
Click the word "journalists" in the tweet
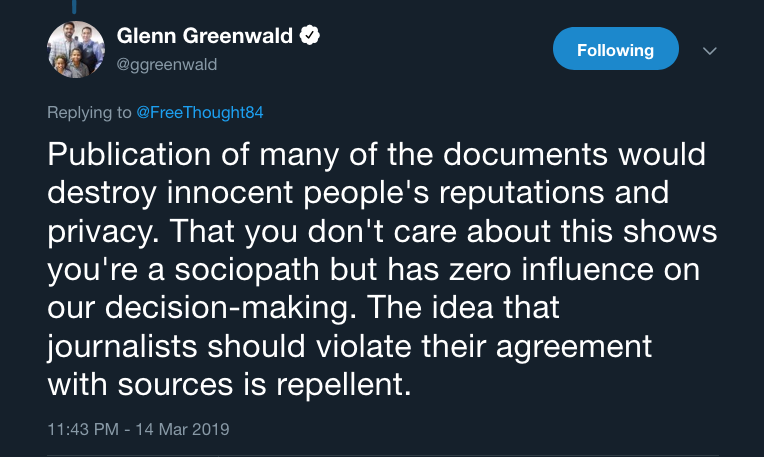(x=133, y=347)
